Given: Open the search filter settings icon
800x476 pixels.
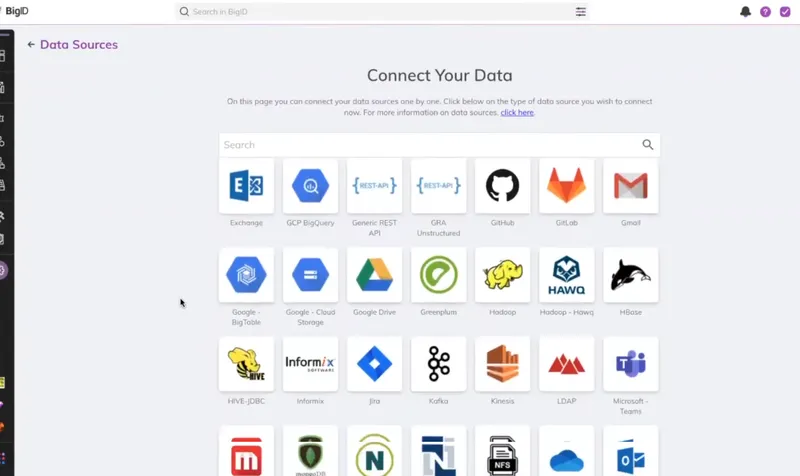Looking at the screenshot, I should point(581,12).
